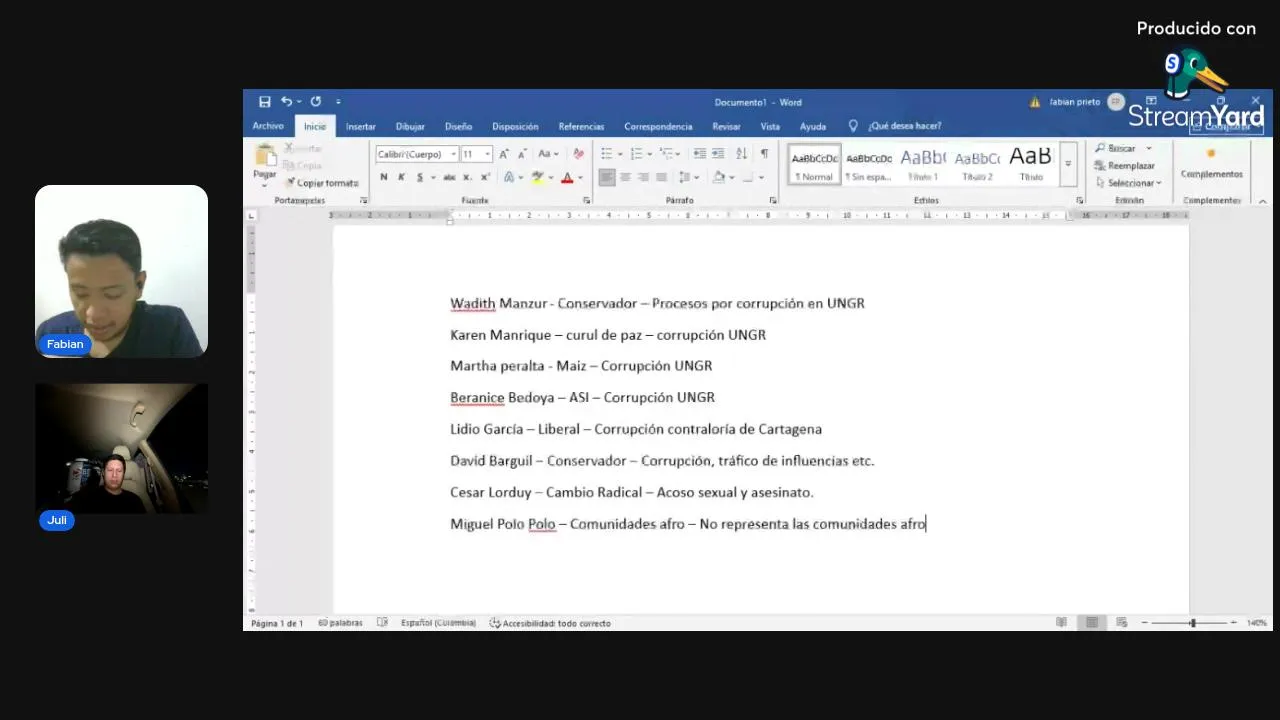Switch to the Referencias tab
The width and height of the screenshot is (1280, 720).
click(581, 126)
